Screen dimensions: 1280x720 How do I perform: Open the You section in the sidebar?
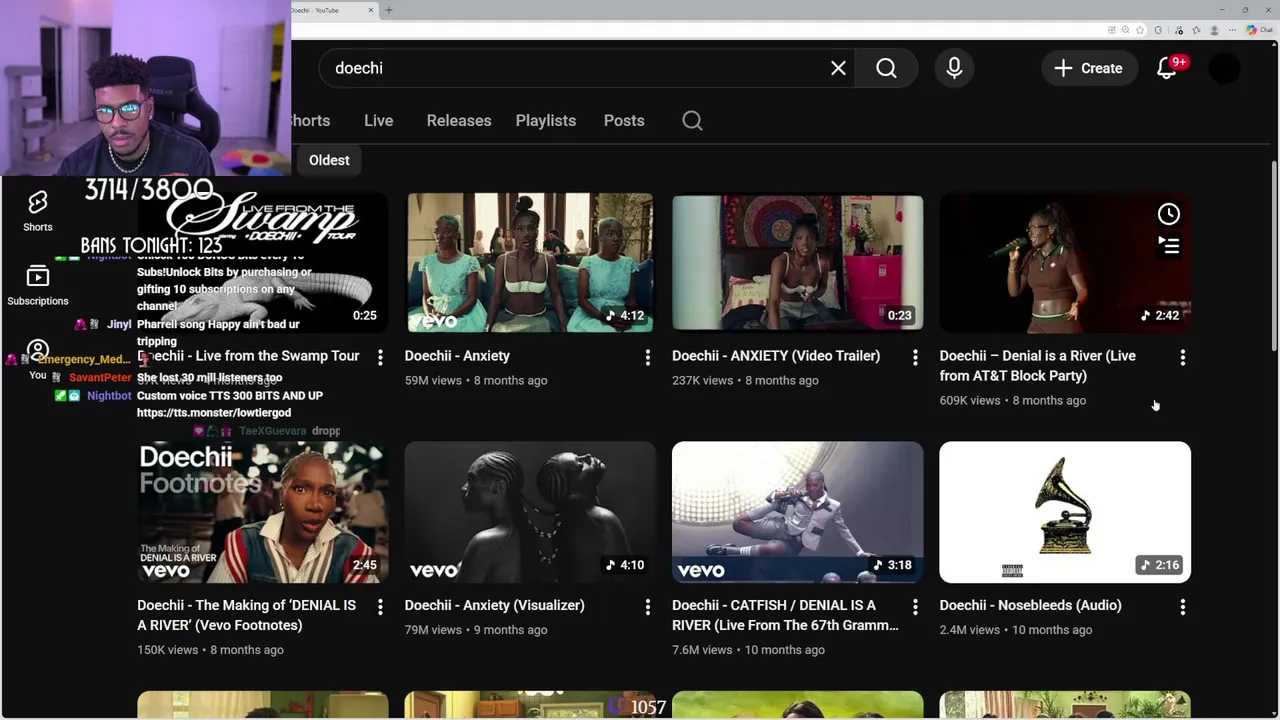[x=38, y=360]
